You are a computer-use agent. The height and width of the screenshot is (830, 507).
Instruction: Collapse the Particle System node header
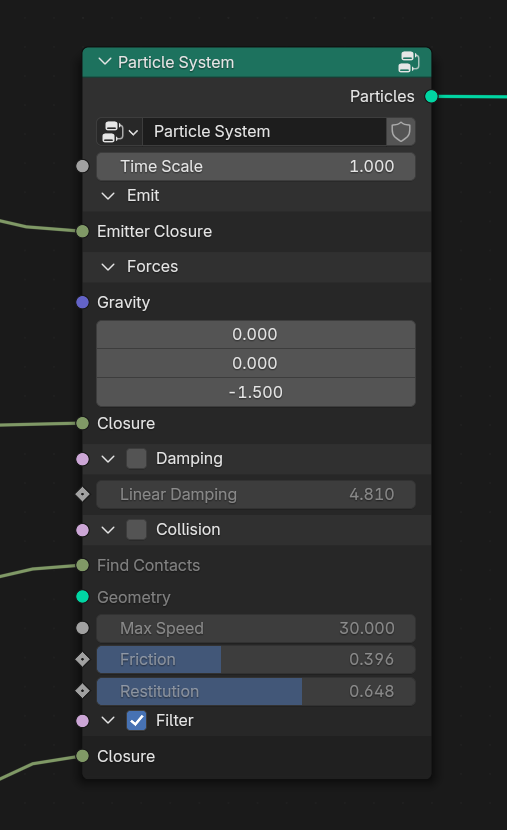[105, 62]
